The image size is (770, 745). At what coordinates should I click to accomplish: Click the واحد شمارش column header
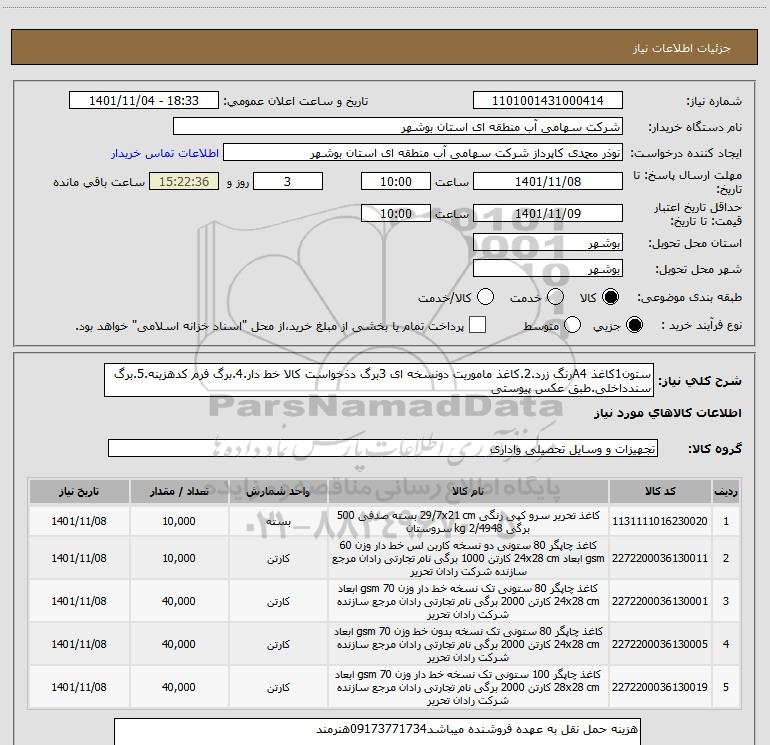click(278, 492)
